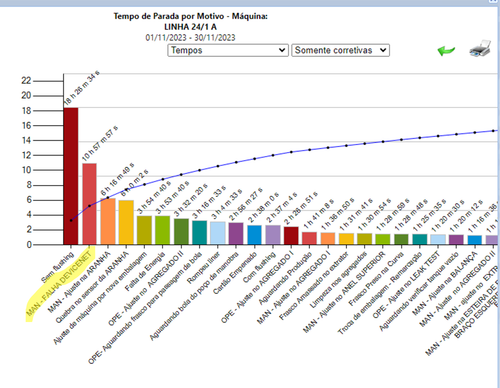500x388 pixels.
Task: Click the 'Frasco Preso na Curva' label
Action: click(x=376, y=278)
